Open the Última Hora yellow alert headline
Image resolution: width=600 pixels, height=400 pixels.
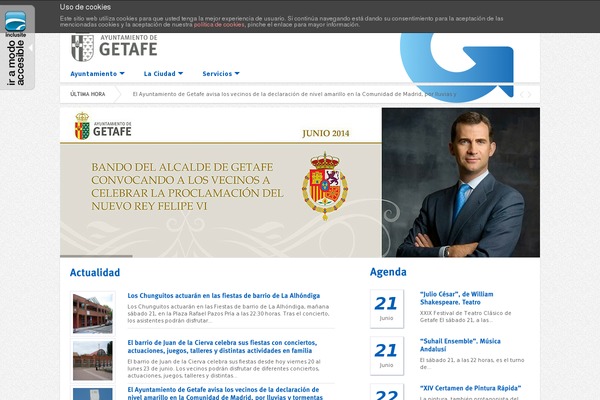click(x=294, y=94)
